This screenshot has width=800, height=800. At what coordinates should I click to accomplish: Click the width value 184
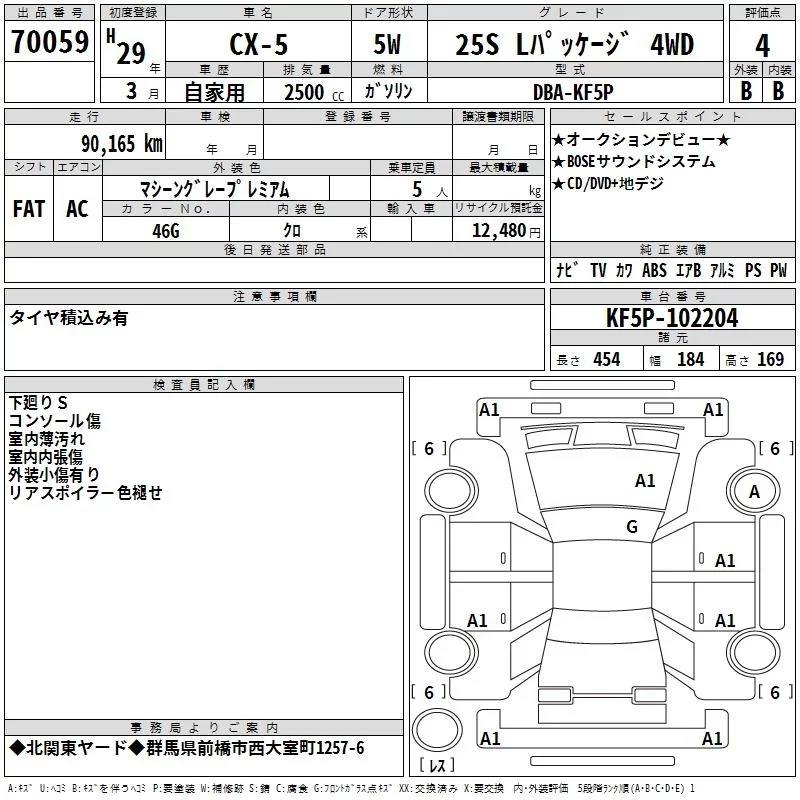[x=690, y=359]
